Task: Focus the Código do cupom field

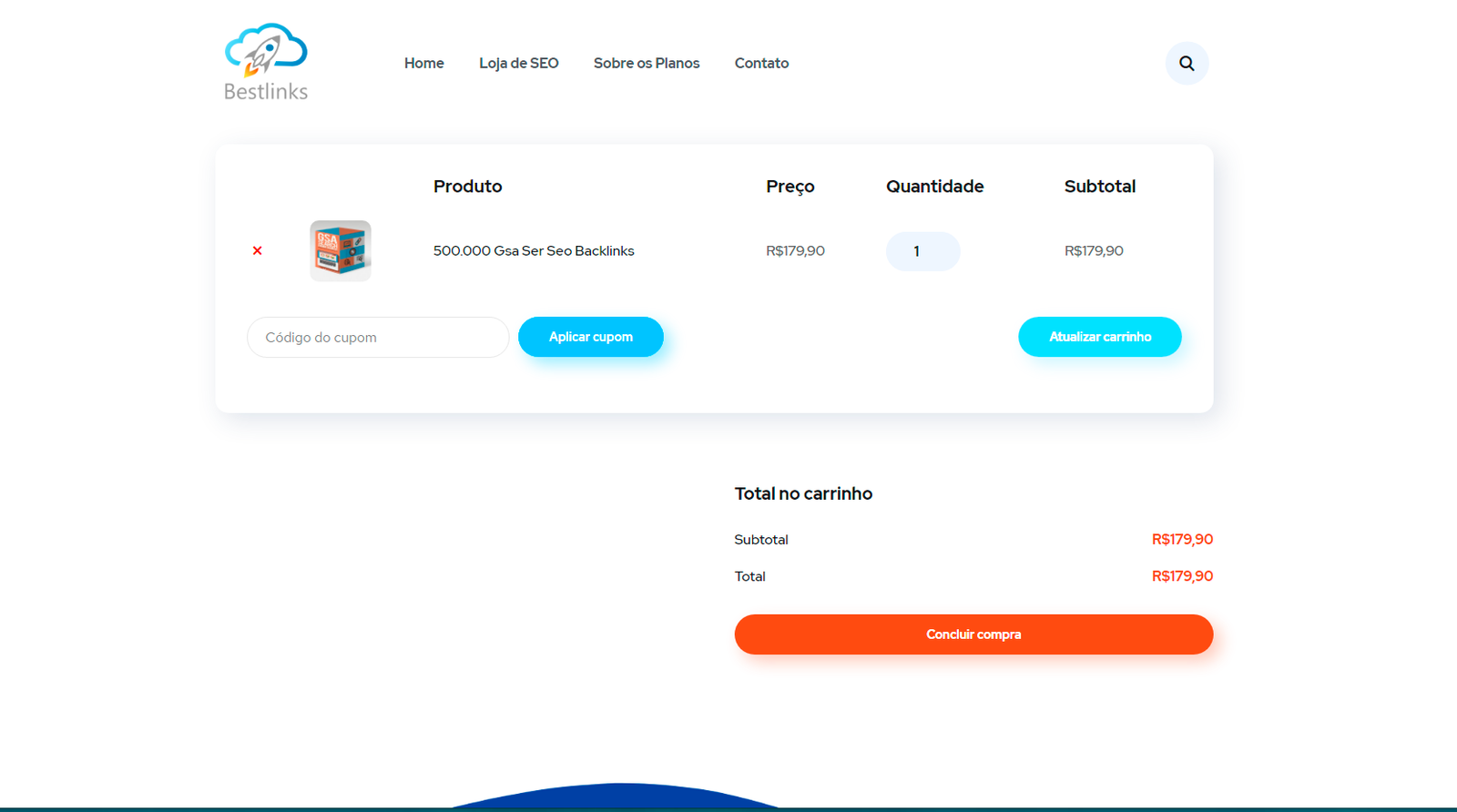Action: click(377, 338)
